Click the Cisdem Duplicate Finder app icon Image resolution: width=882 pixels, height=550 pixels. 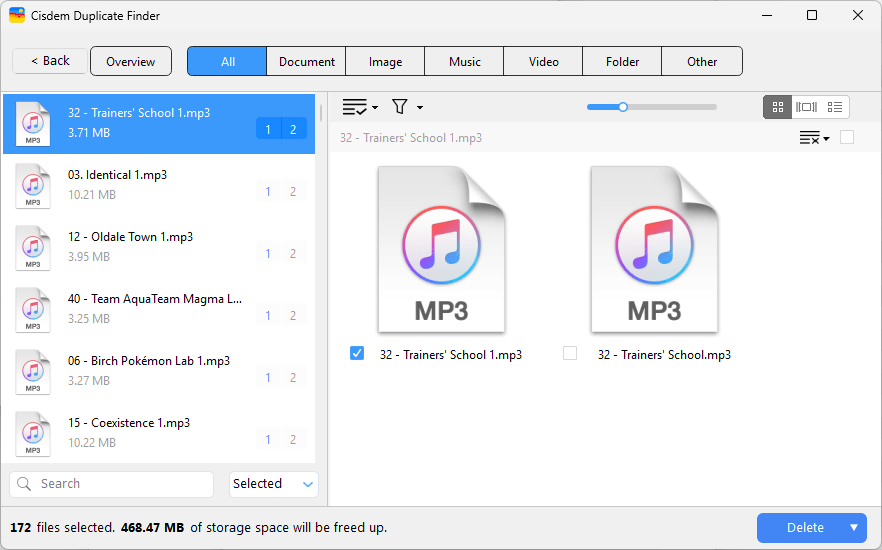[17, 15]
